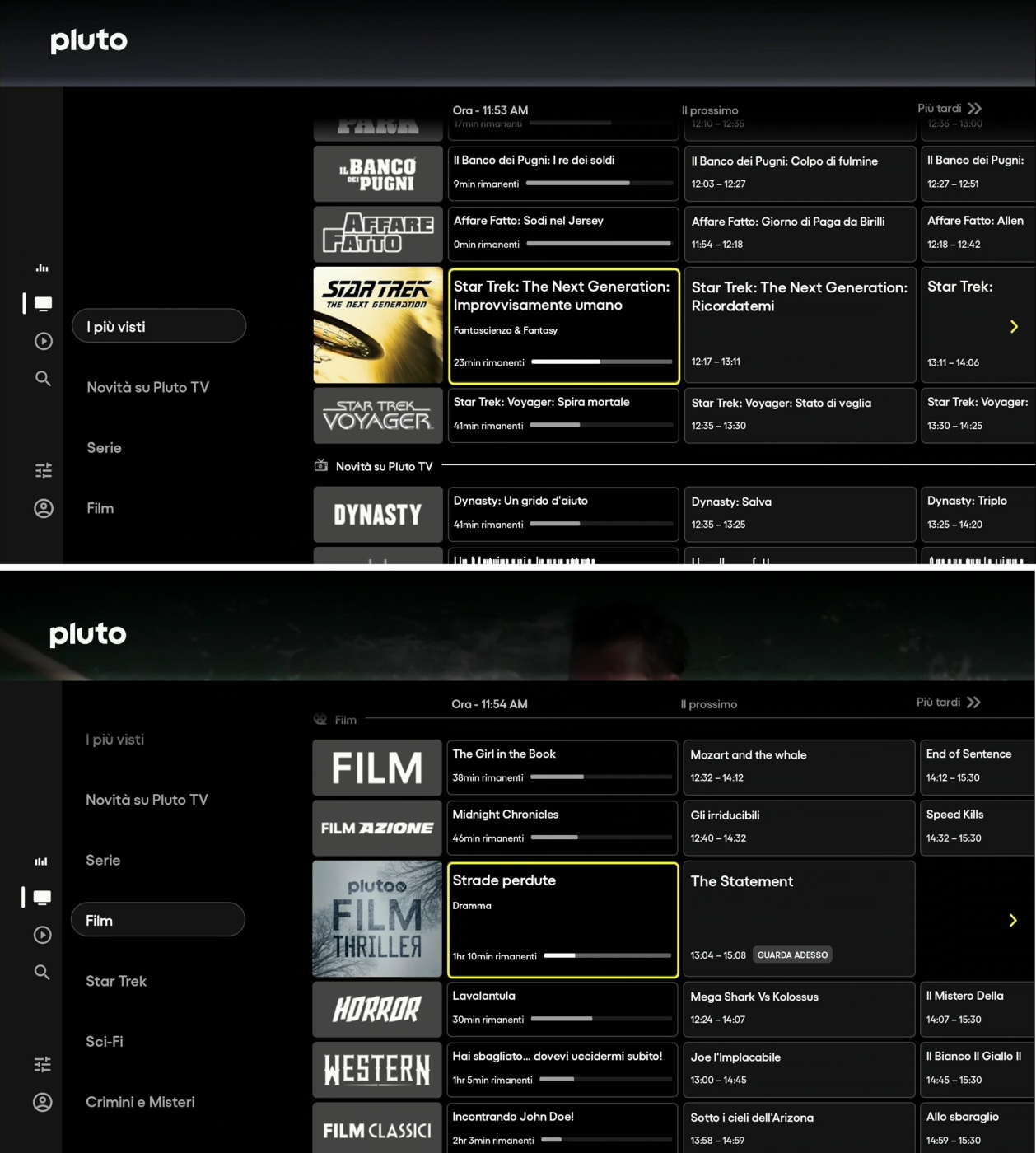
Task: Open Star Trek TNG: Improvvisamente umano card
Action: pos(564,326)
